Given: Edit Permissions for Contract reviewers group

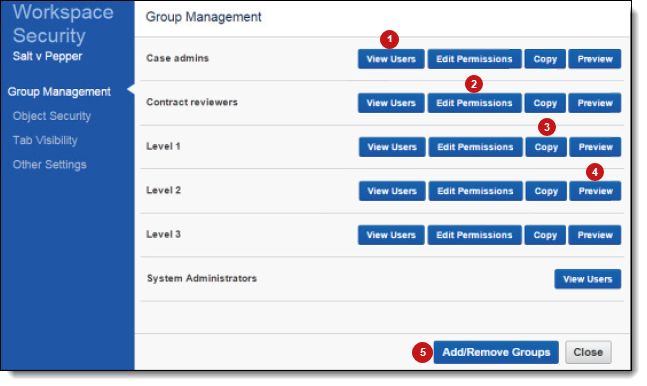Looking at the screenshot, I should [474, 103].
